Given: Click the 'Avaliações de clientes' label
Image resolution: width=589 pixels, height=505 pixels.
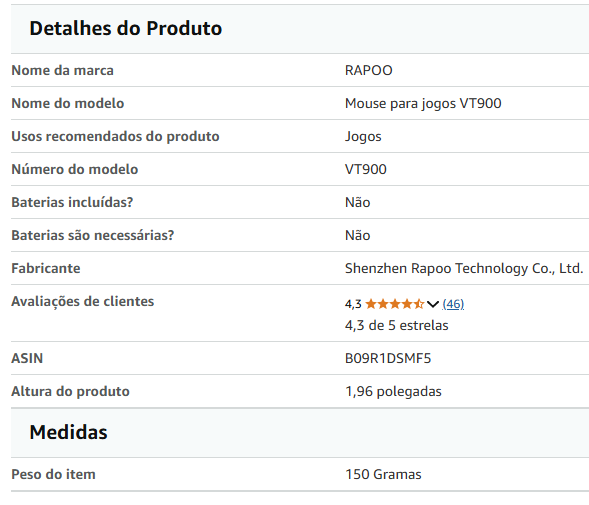Looking at the screenshot, I should coord(83,301).
